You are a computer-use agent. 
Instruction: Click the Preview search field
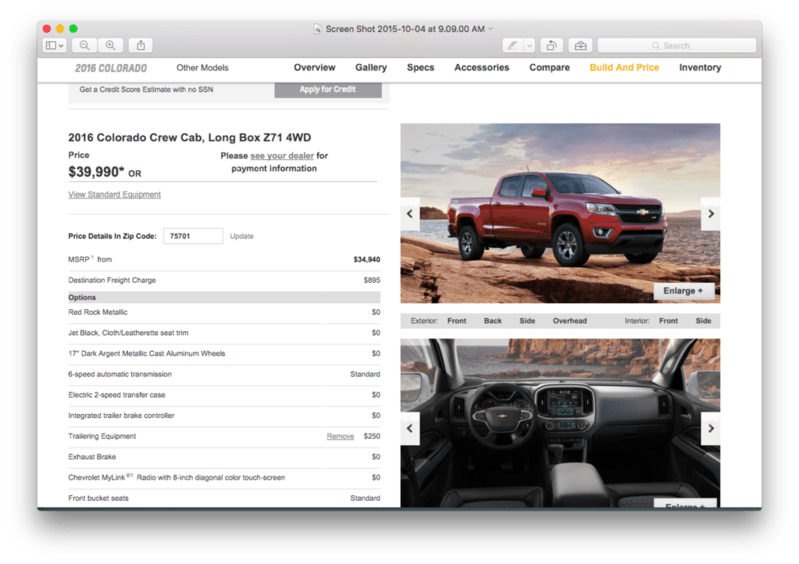(677, 45)
